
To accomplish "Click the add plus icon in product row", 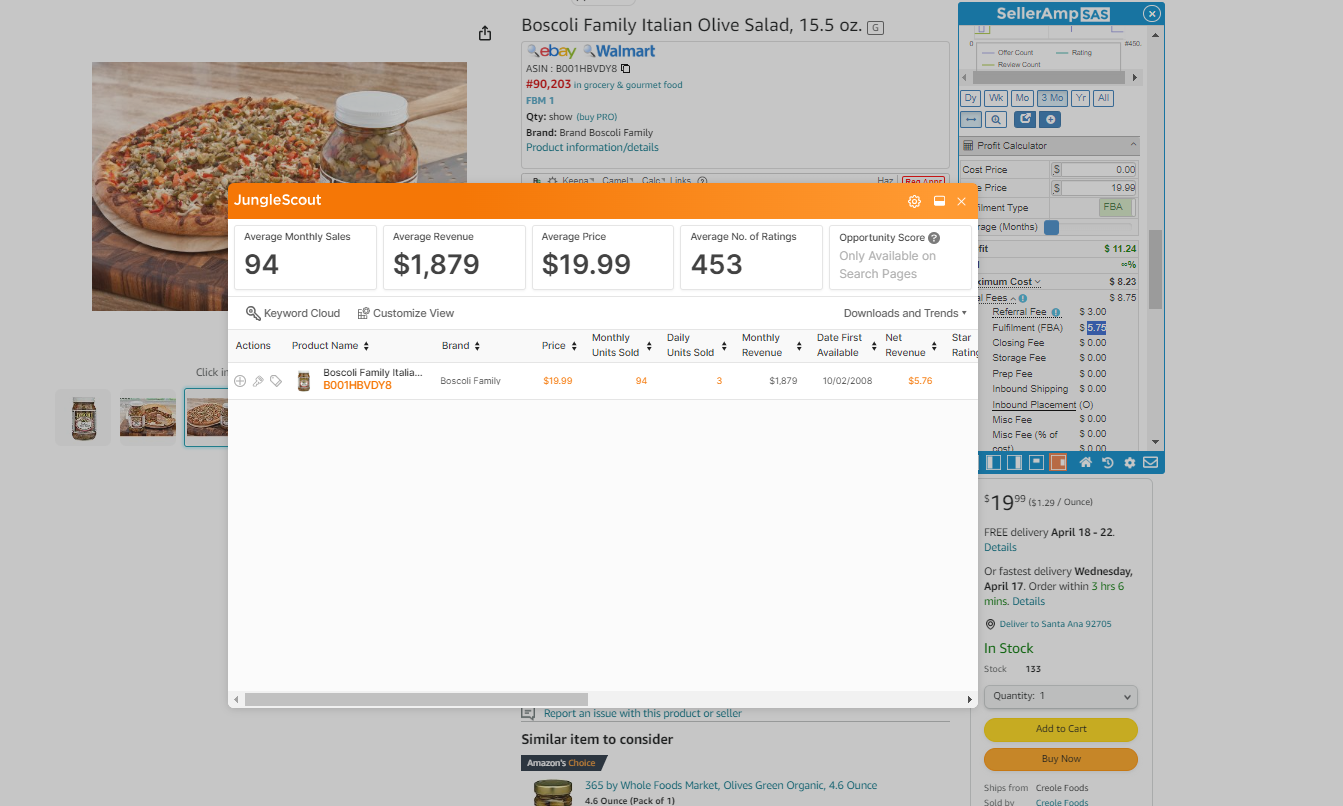I will coord(240,381).
